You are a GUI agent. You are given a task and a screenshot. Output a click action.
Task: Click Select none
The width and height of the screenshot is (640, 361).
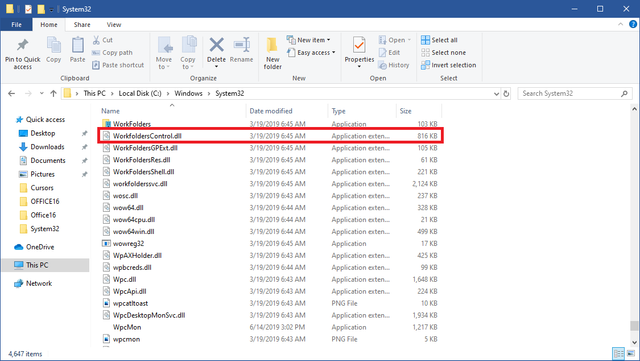tap(443, 53)
